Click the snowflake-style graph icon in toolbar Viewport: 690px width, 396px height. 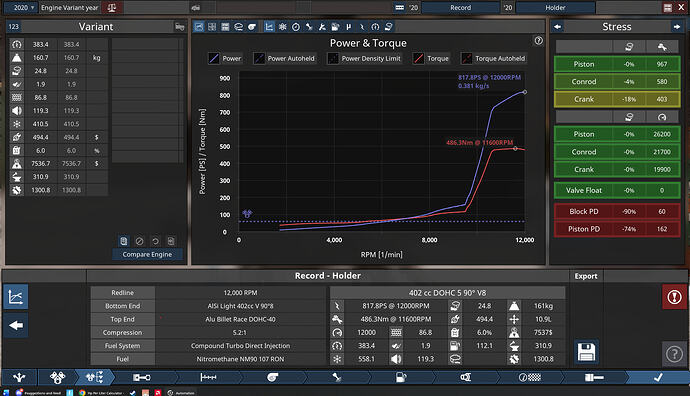283,27
